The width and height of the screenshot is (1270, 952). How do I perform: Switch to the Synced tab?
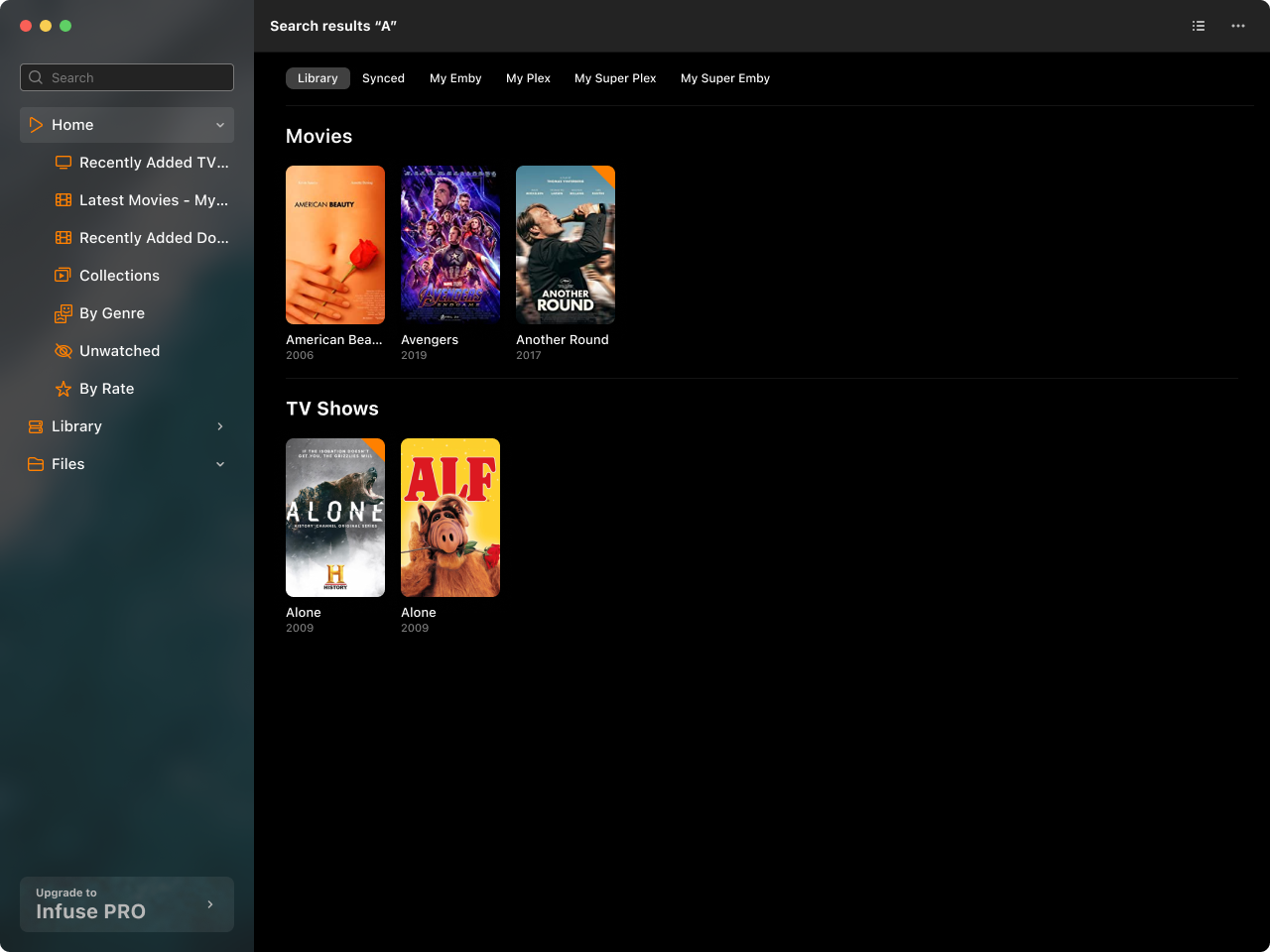pos(383,78)
